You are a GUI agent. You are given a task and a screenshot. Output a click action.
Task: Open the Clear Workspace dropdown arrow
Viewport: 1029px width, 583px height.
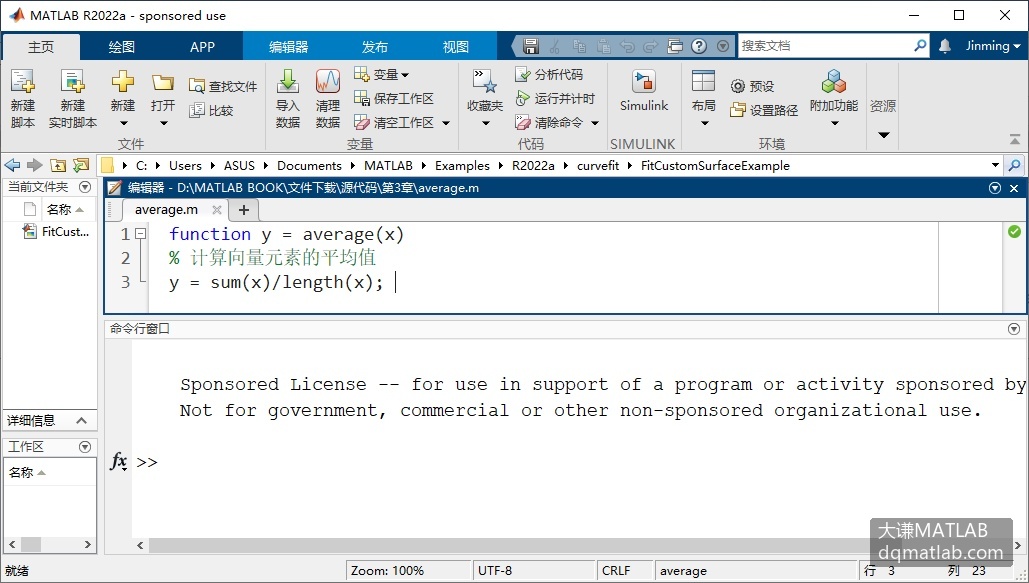(x=446, y=123)
